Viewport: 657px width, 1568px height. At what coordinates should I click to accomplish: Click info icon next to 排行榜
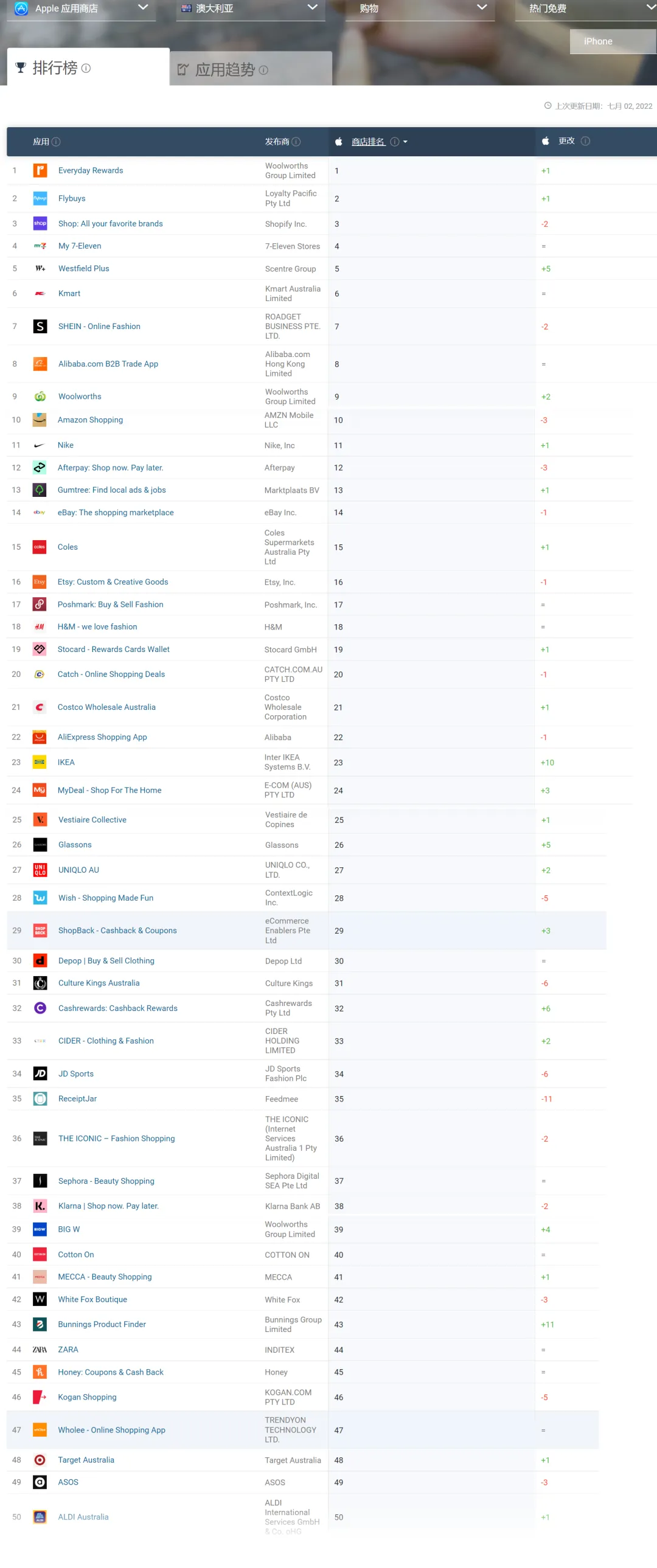coord(86,68)
